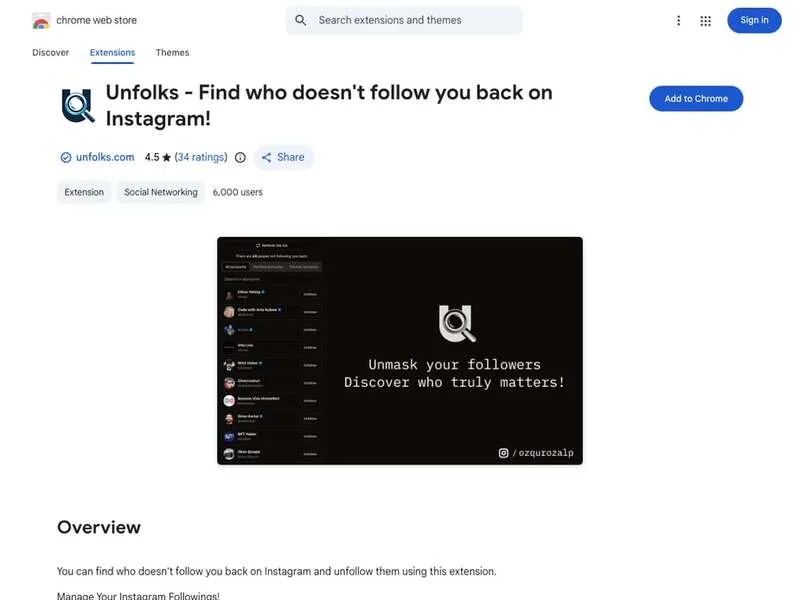Click the Unfolks extension logo

[x=75, y=102]
